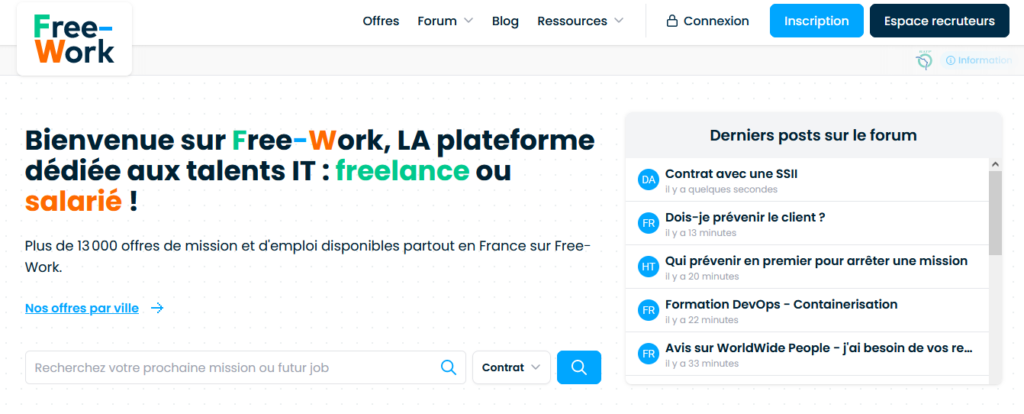Click the Information badge
The image size is (1024, 414).
click(x=978, y=60)
